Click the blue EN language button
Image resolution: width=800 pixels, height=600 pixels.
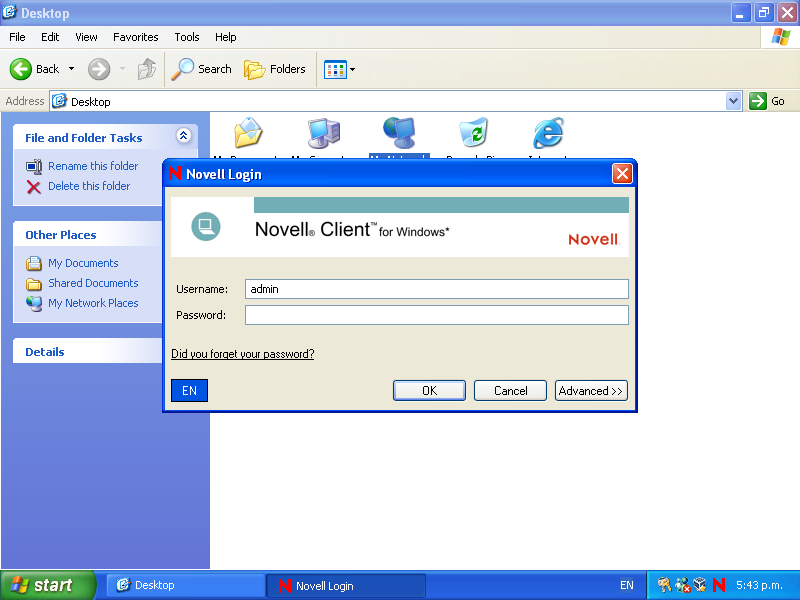[x=189, y=390]
